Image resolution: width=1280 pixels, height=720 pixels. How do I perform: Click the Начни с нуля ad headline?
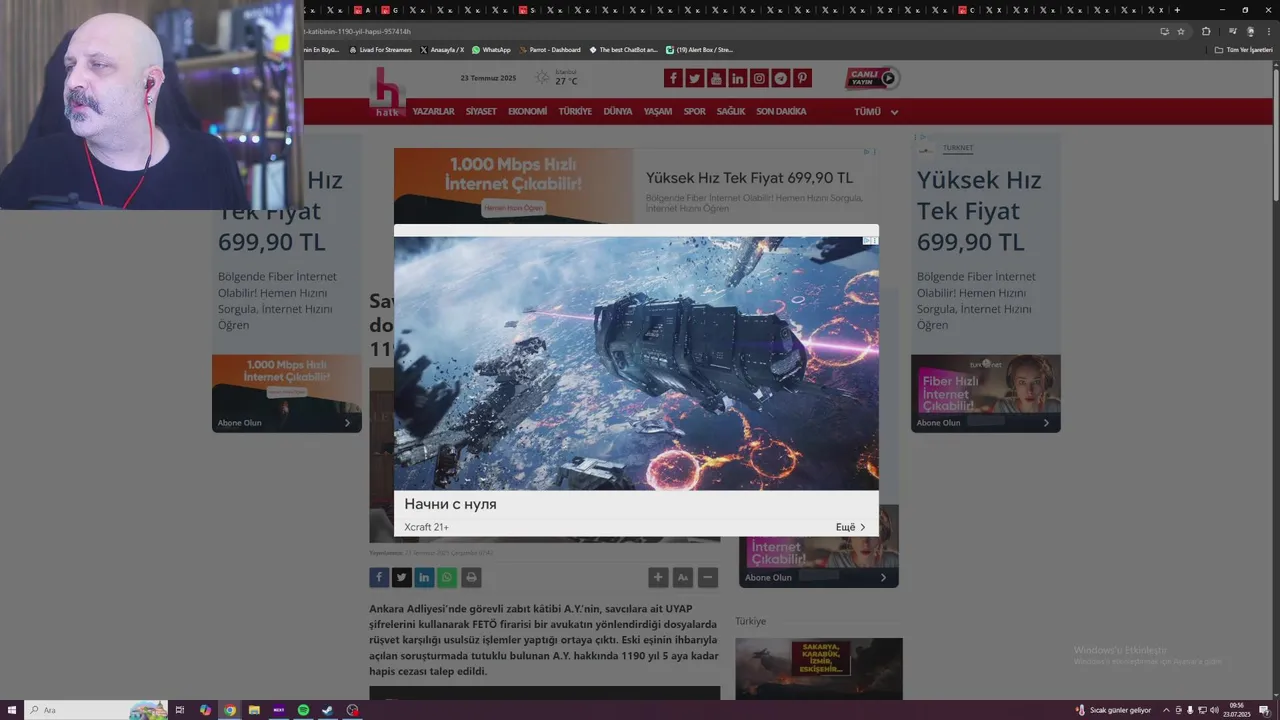(450, 504)
